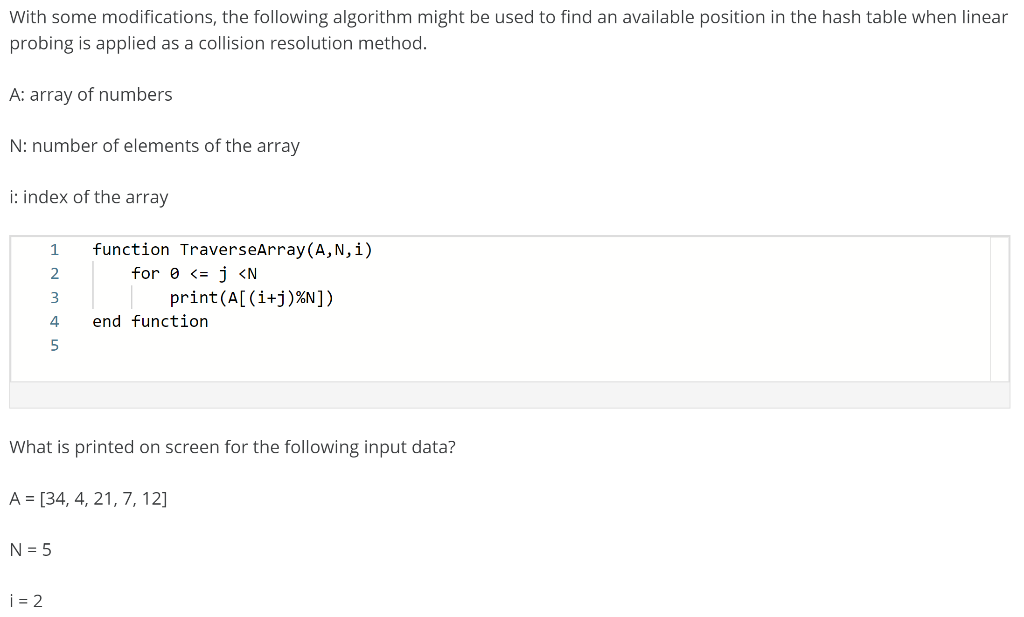The image size is (1024, 617).
Task: Click the print(A[(i+j)%N]) statement
Action: point(251,298)
